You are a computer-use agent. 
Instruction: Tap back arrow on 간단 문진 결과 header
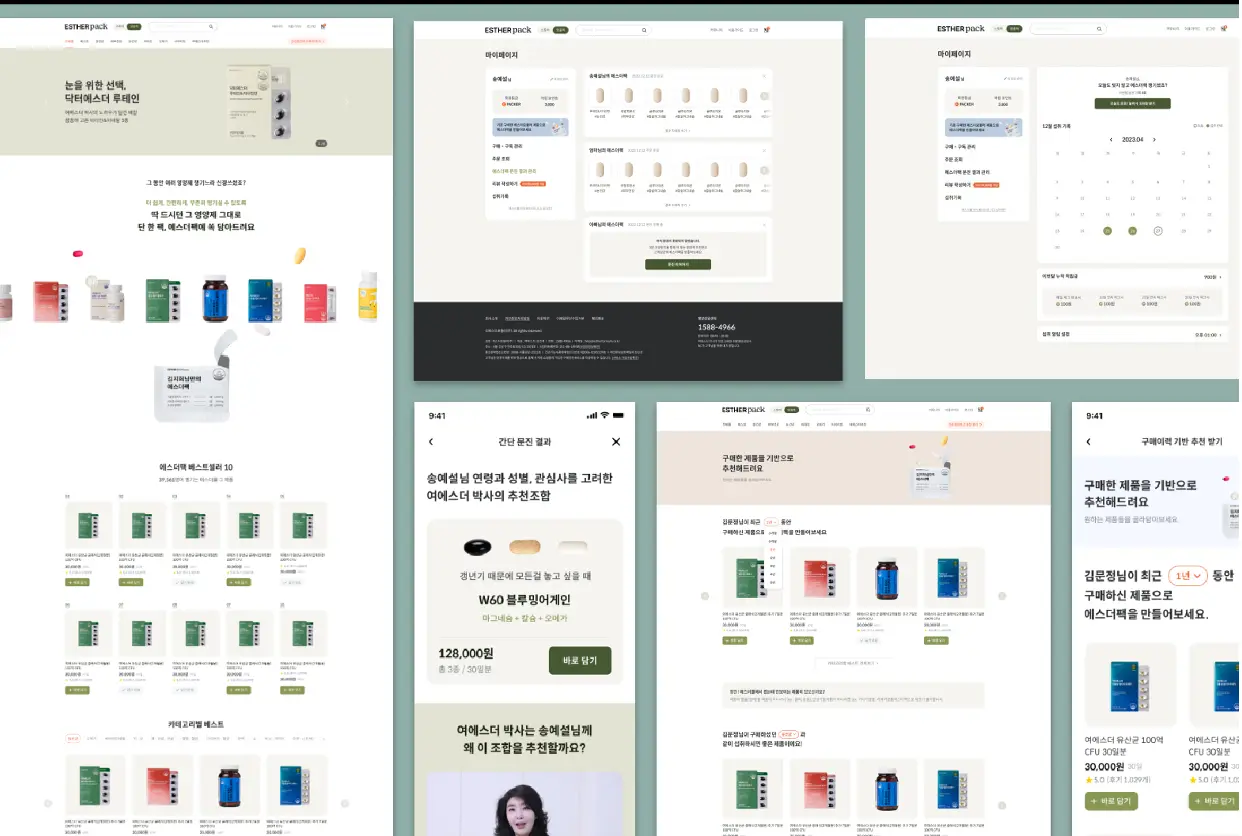431,442
